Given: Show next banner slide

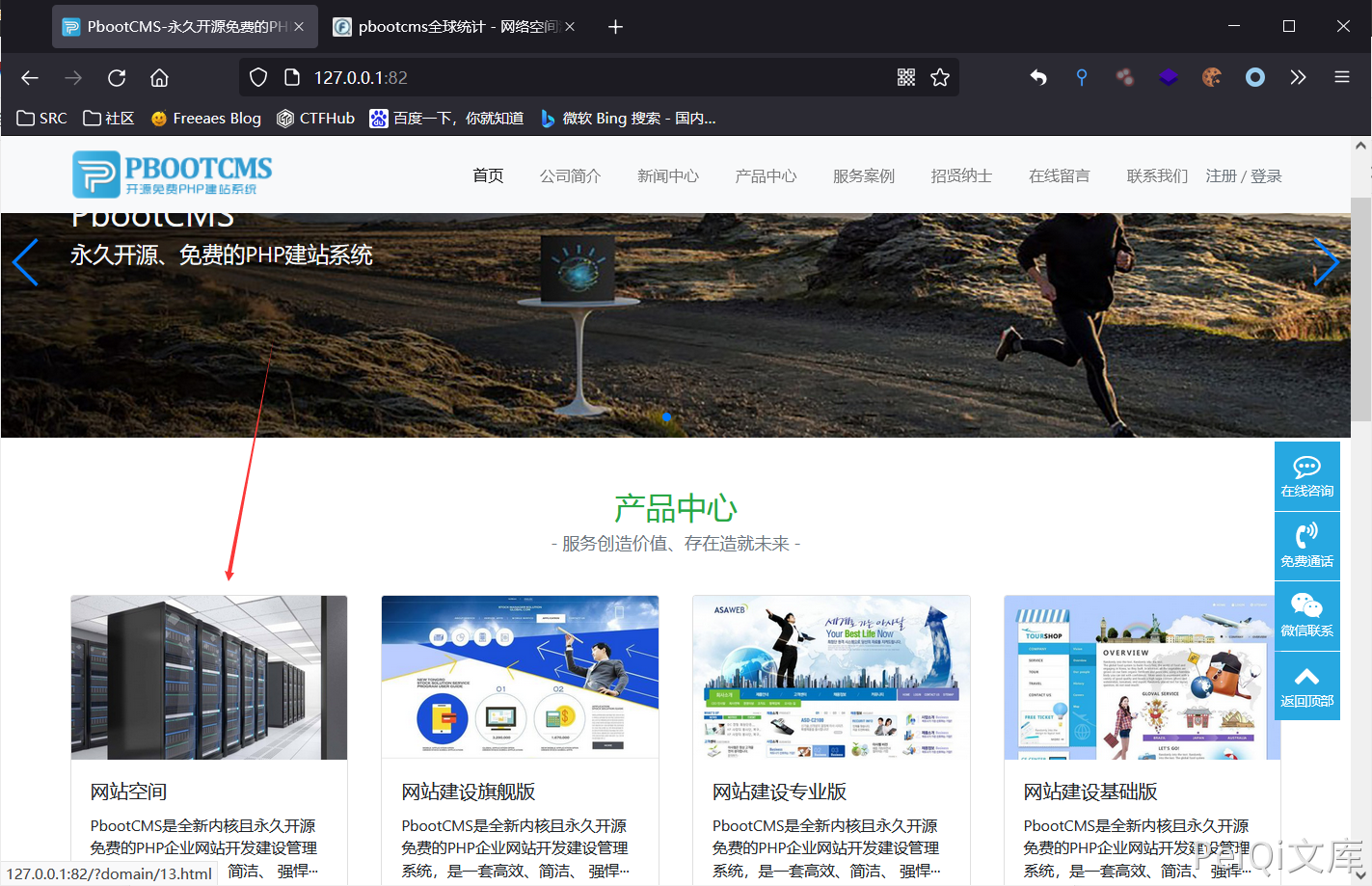Looking at the screenshot, I should pyautogui.click(x=1327, y=261).
